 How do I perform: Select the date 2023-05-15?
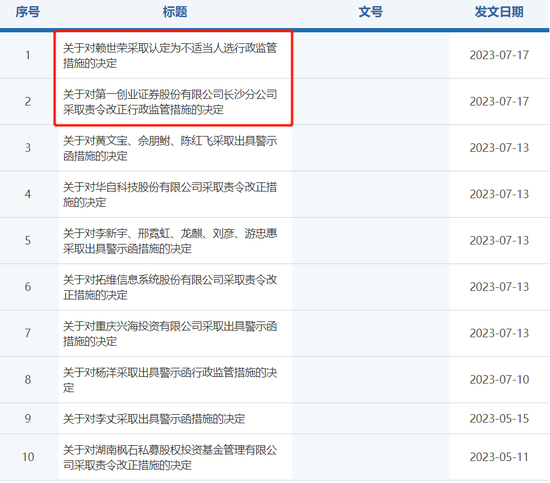(x=499, y=418)
